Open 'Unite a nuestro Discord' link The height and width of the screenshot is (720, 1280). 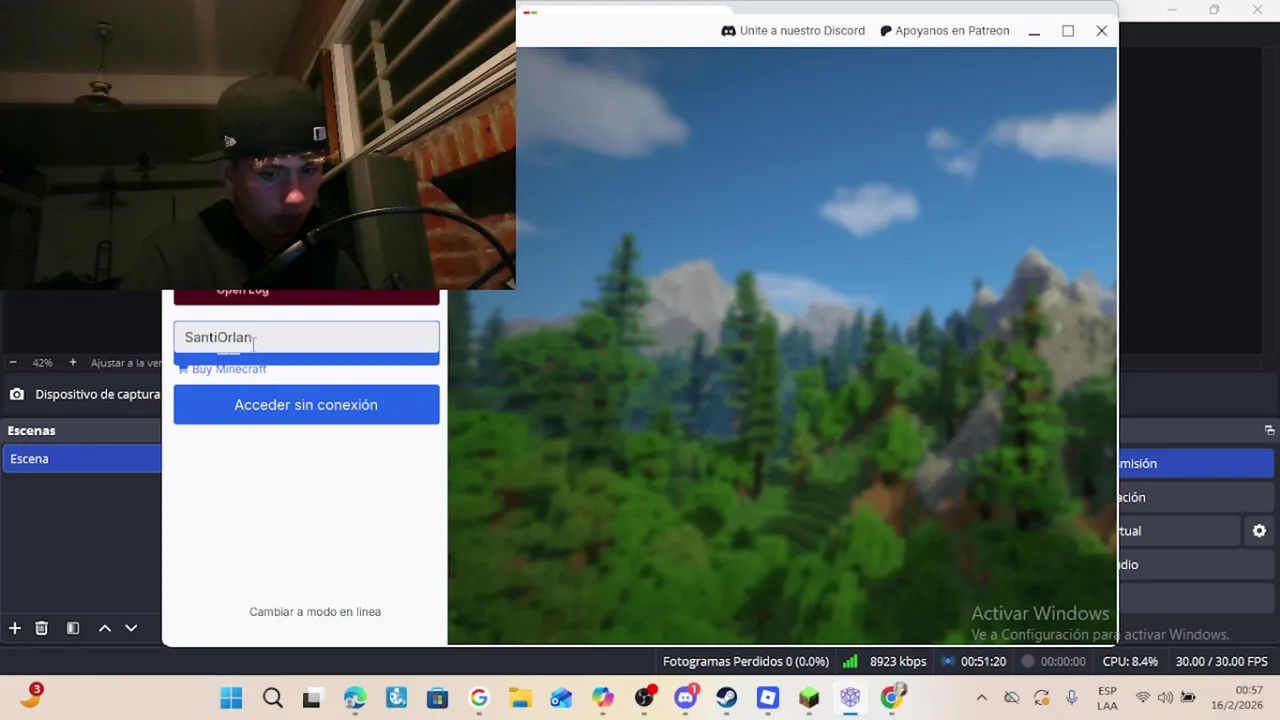click(x=793, y=31)
